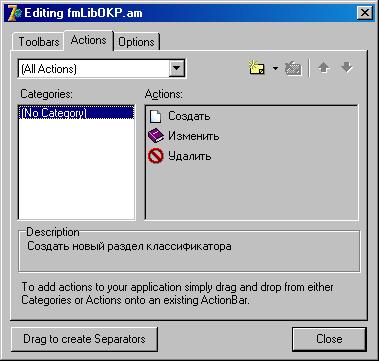The image size is (379, 361).
Task: Select the Изменить book icon
Action: point(156,136)
